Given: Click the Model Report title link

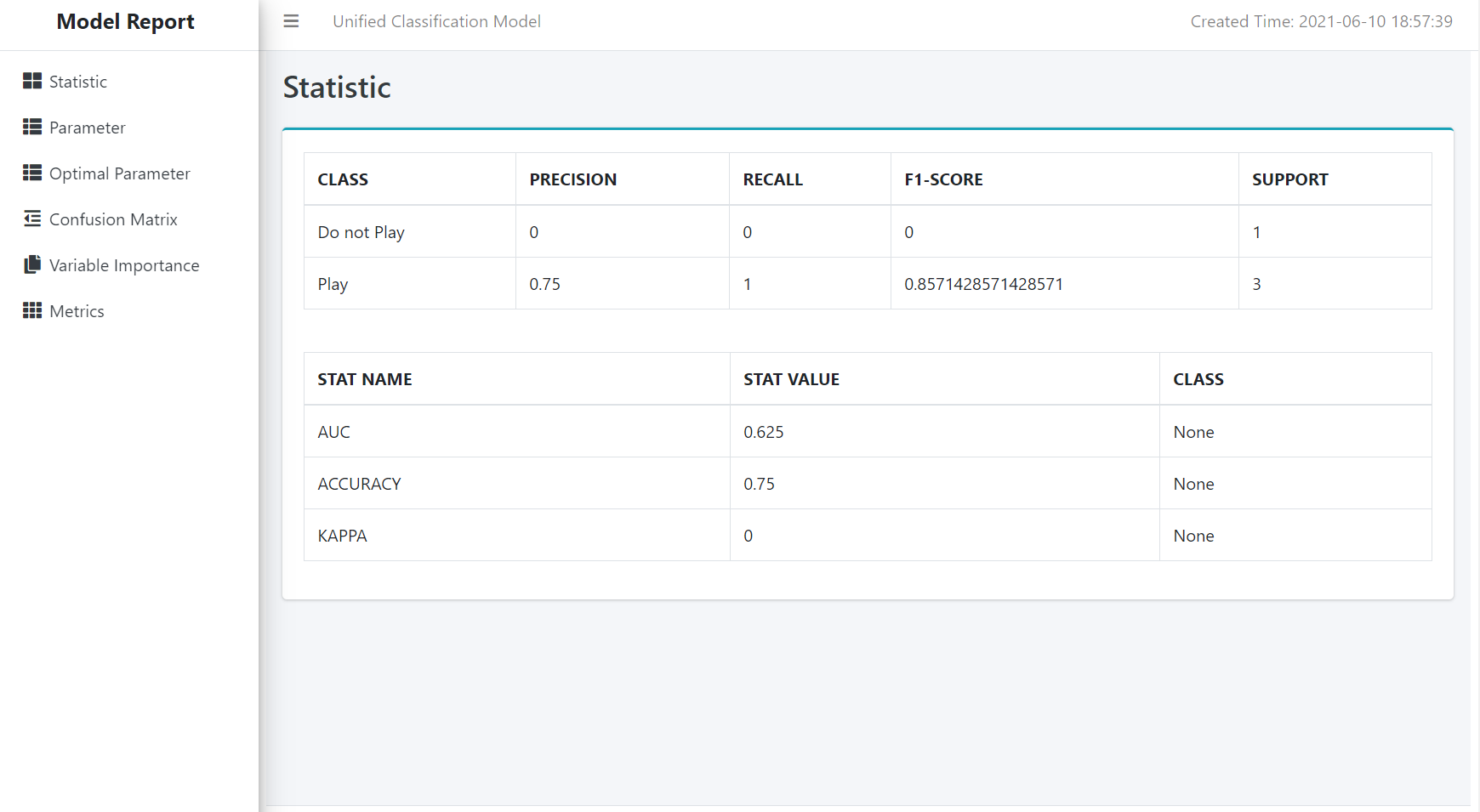Looking at the screenshot, I should coord(126,21).
